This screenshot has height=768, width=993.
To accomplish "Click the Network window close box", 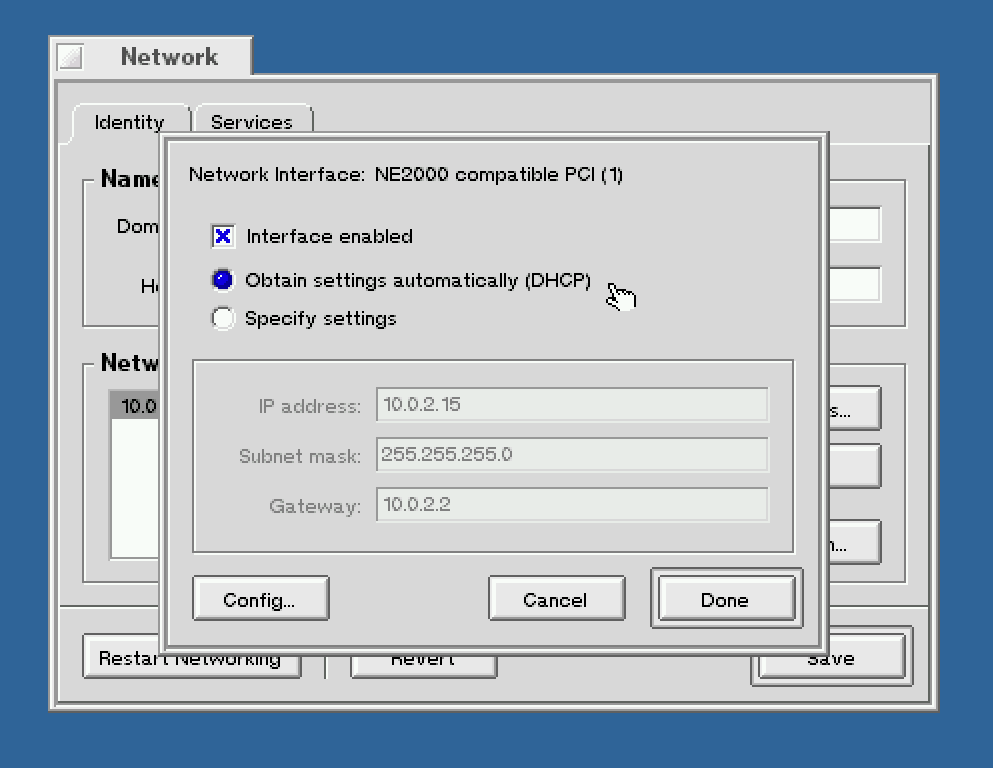I will click(70, 57).
